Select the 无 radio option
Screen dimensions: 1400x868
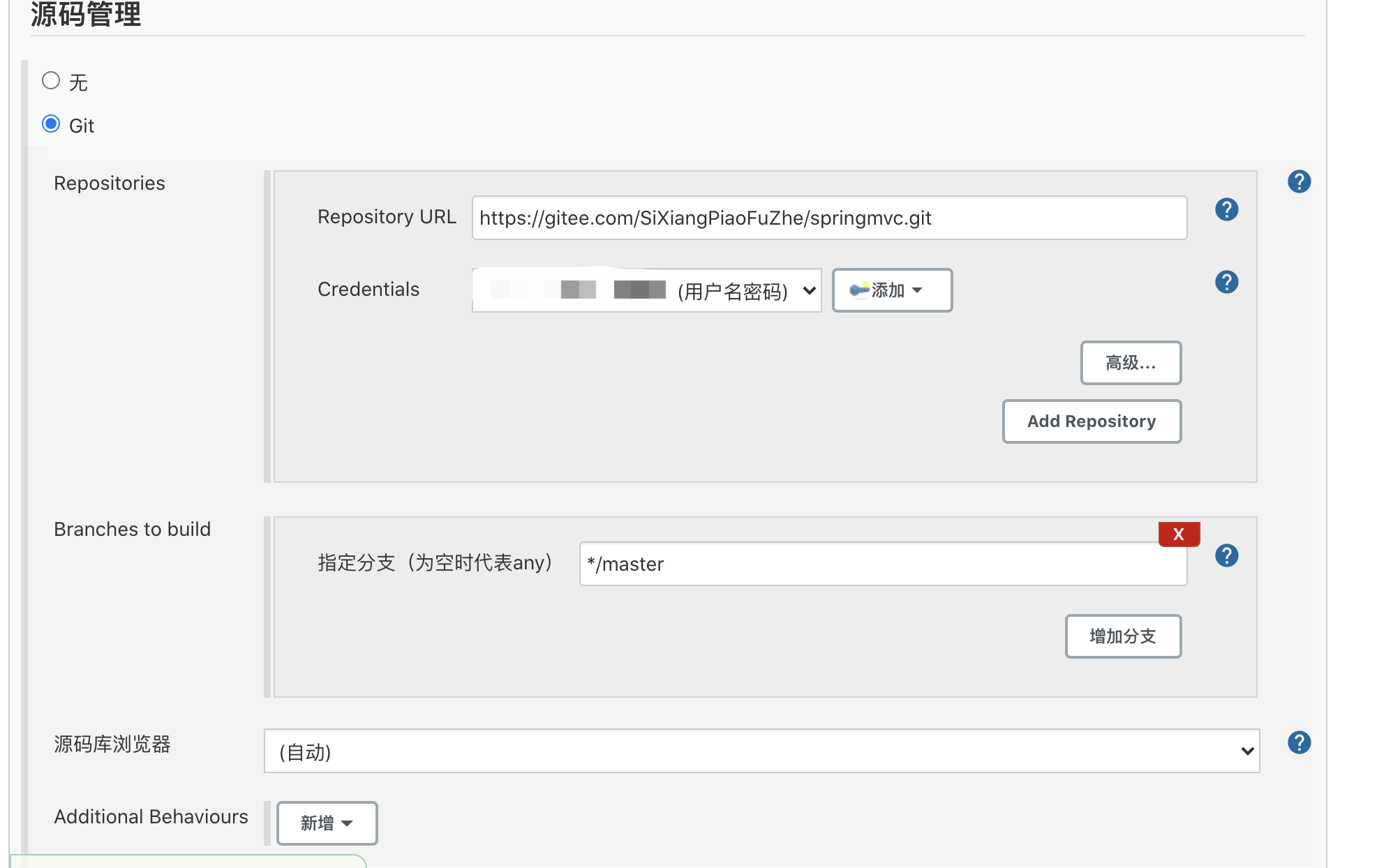tap(51, 81)
